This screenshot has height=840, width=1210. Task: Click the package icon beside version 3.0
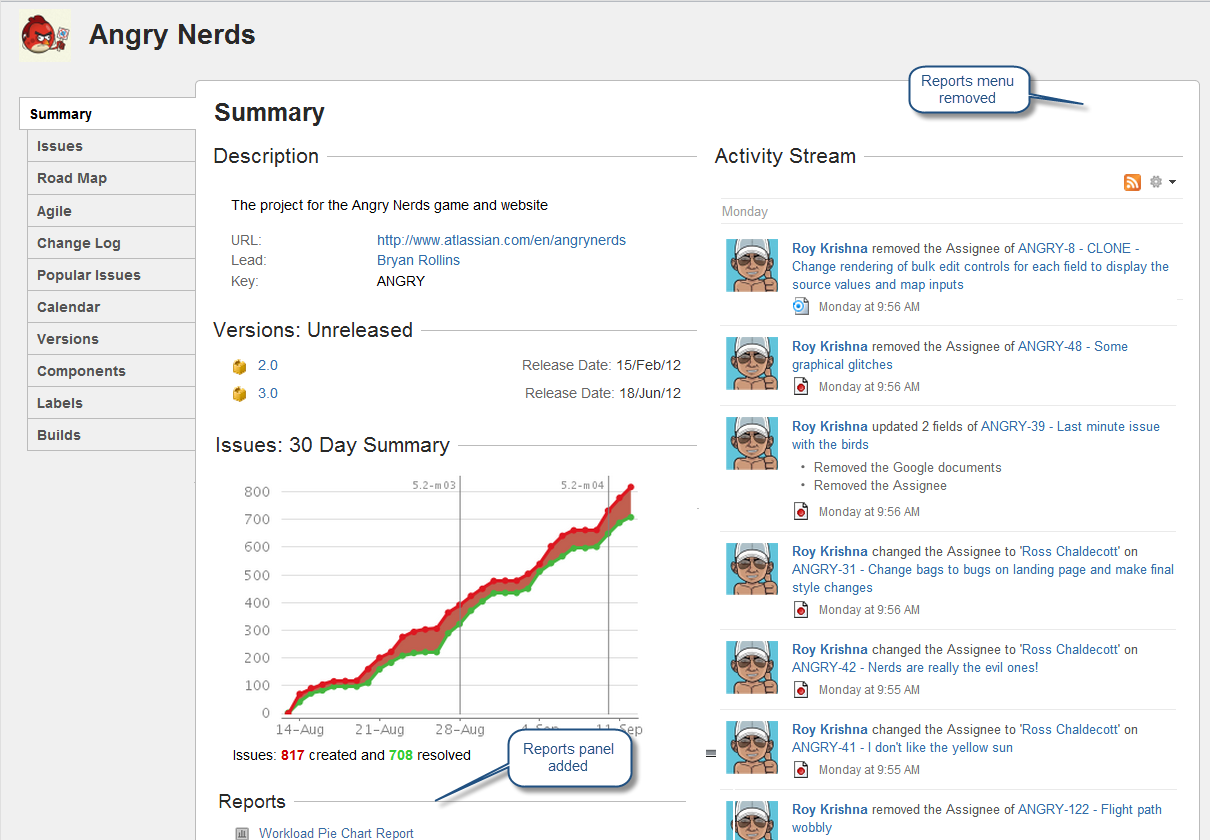pyautogui.click(x=239, y=394)
